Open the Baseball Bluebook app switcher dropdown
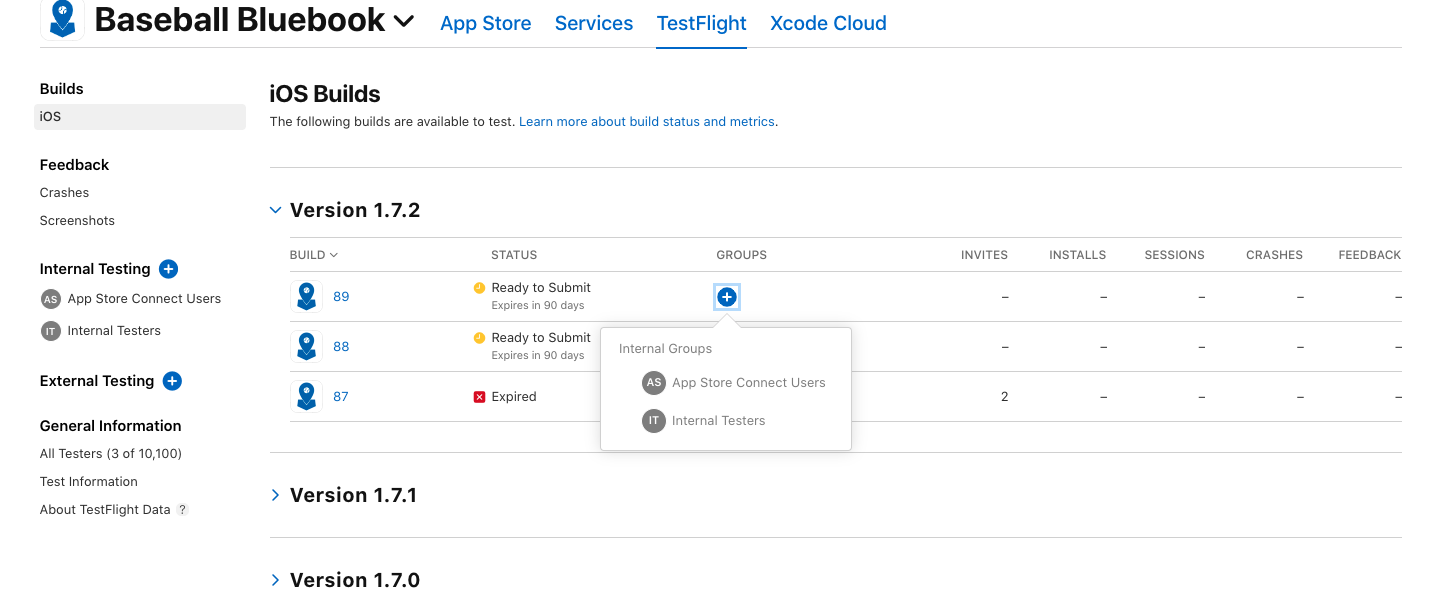 tap(404, 21)
